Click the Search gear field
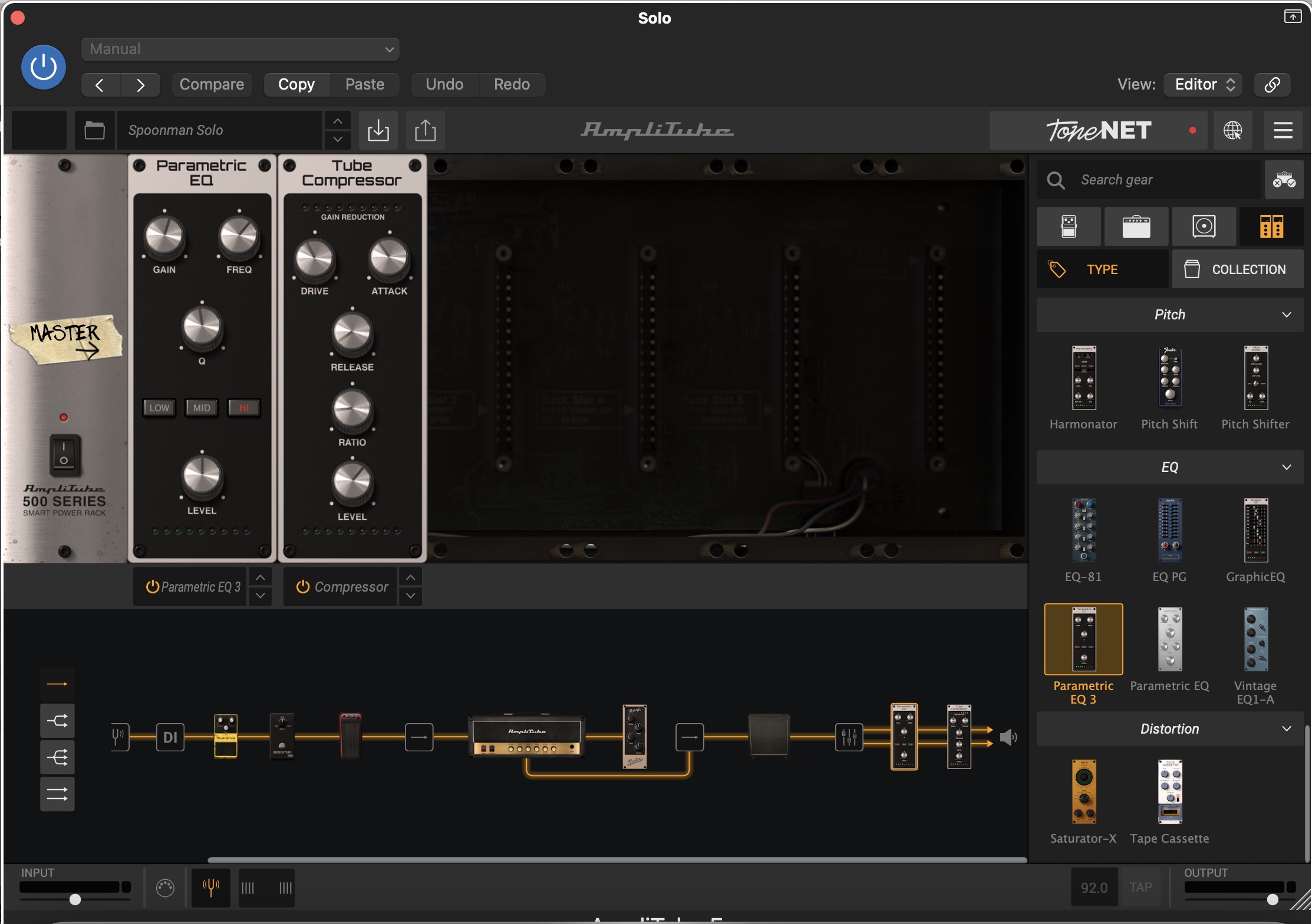Viewport: 1312px width, 924px height. point(1149,180)
